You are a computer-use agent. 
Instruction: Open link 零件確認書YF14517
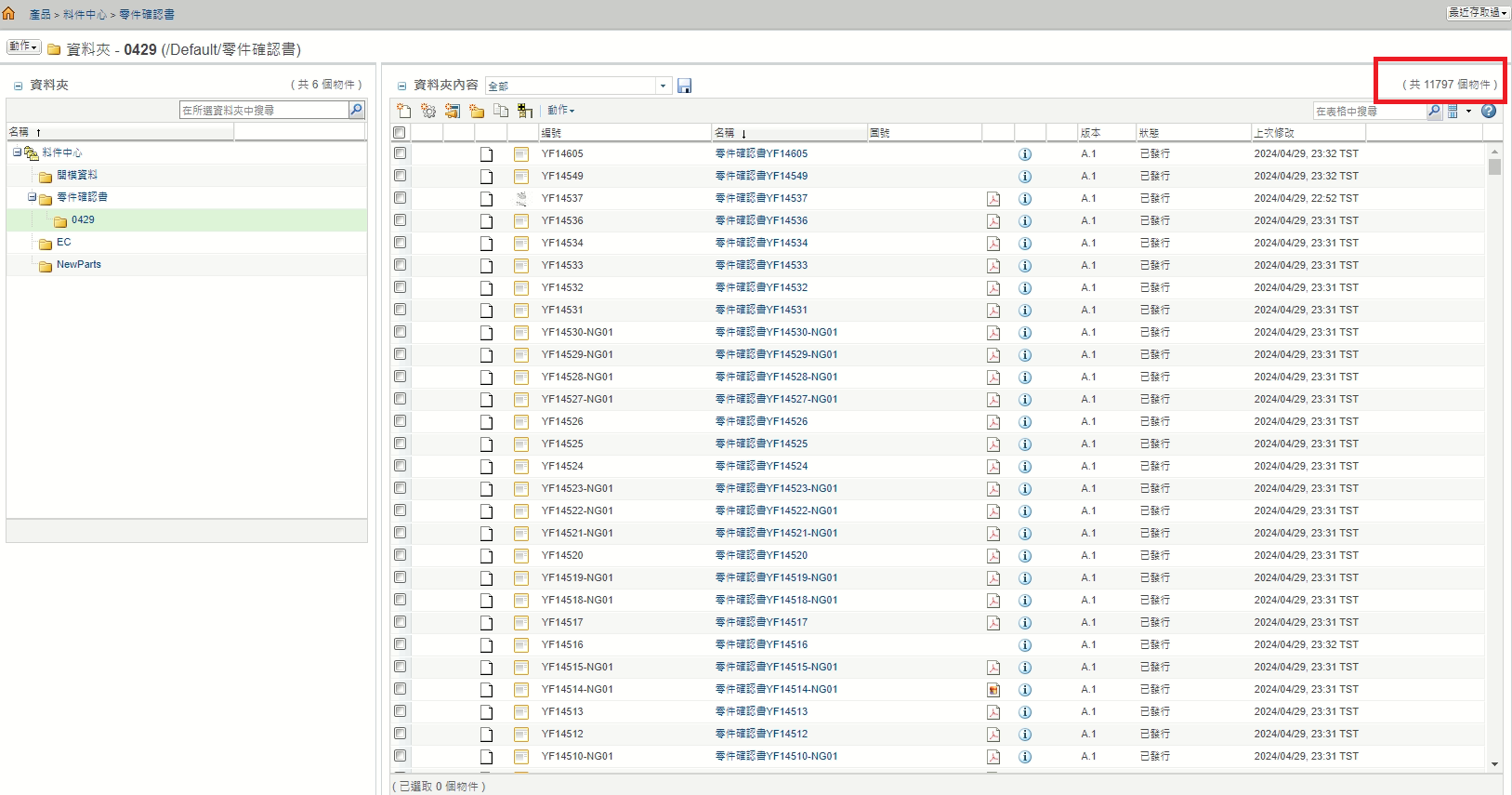coord(761,622)
